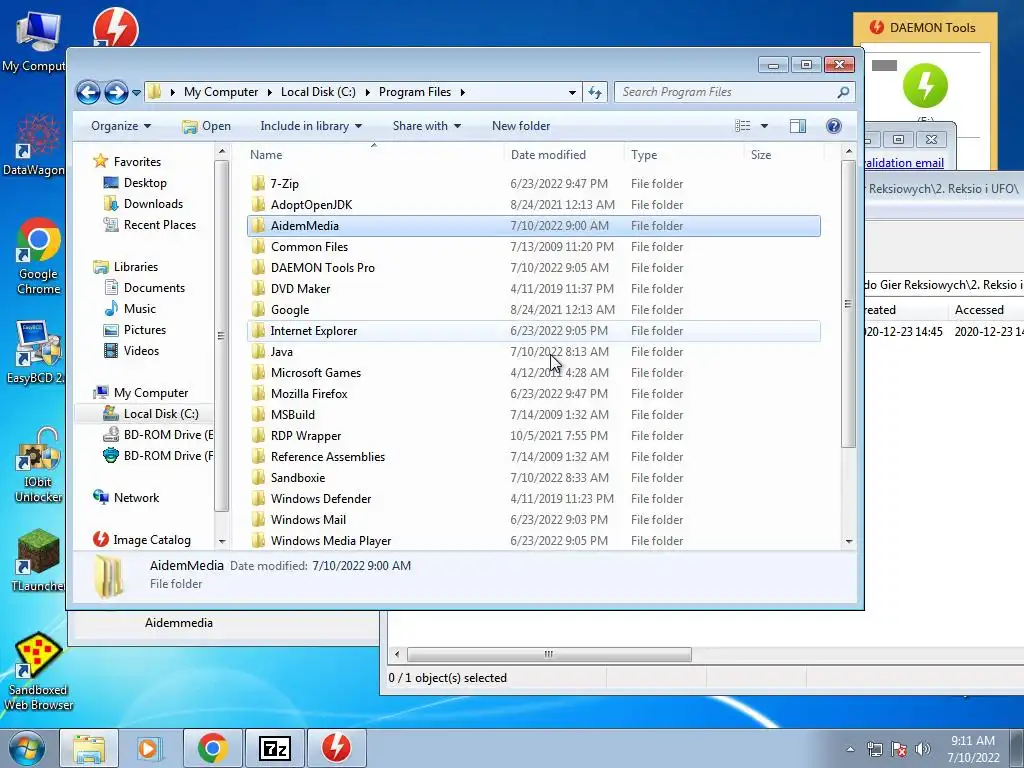1024x768 pixels.
Task: Click the file list vertical scrollbar
Action: 848,304
